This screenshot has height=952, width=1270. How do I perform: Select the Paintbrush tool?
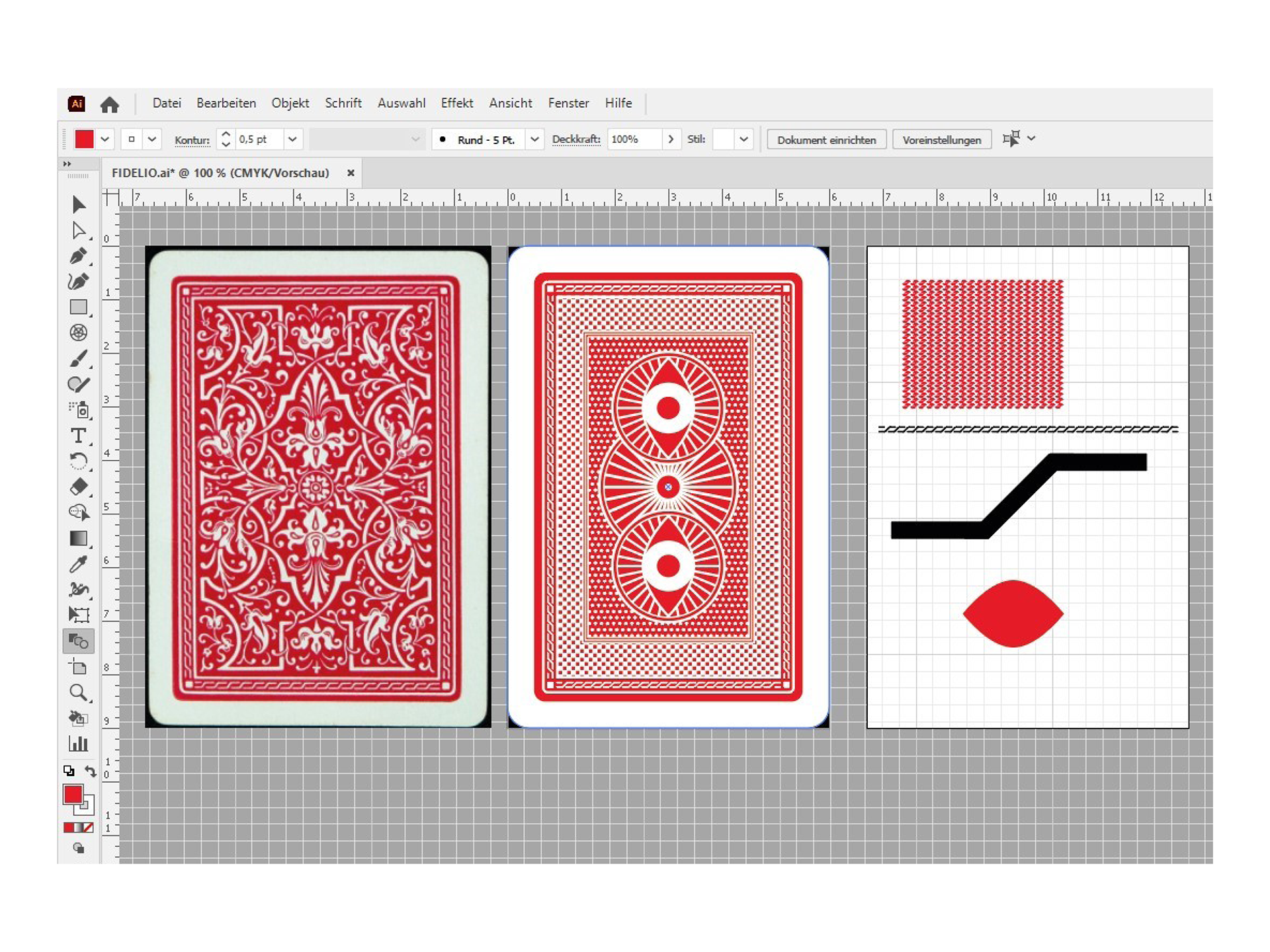(79, 358)
